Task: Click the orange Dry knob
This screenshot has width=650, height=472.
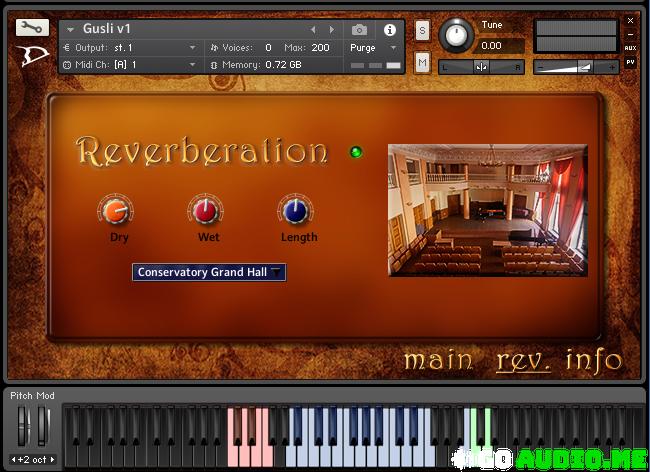Action: (x=116, y=211)
